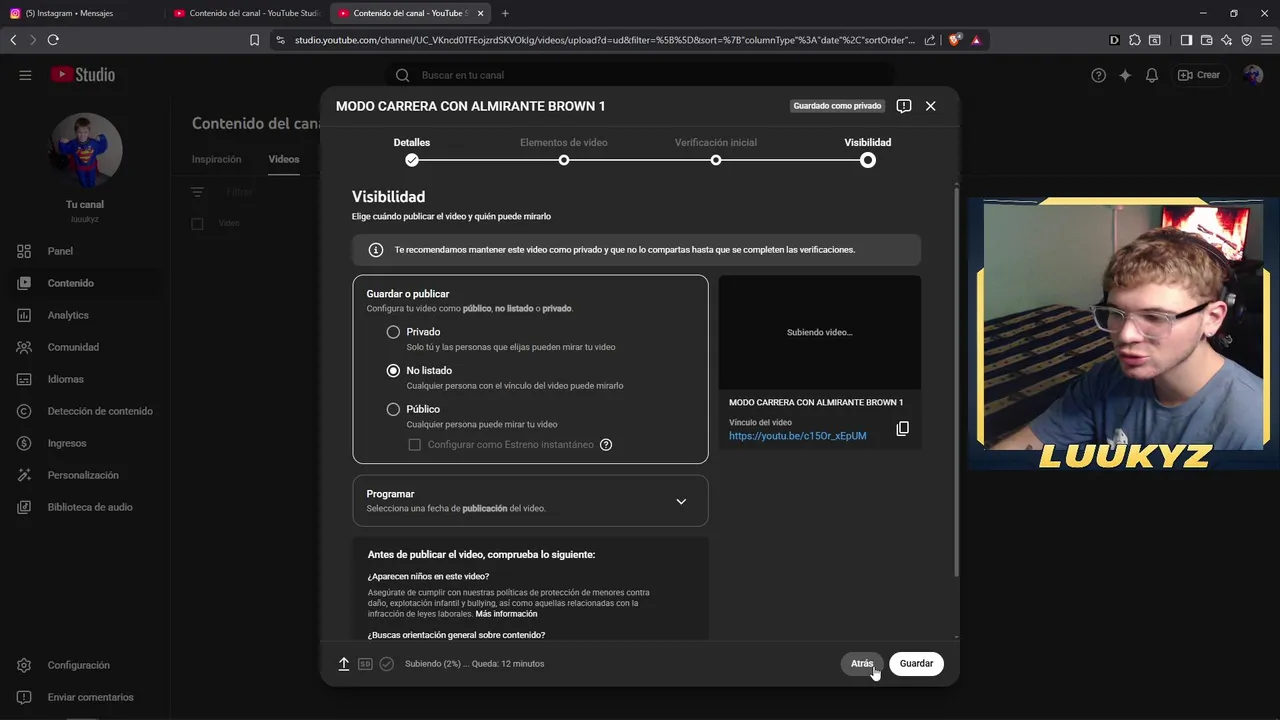Image resolution: width=1280 pixels, height=720 pixels.
Task: Click the YouTube Studio logo
Action: (x=83, y=75)
